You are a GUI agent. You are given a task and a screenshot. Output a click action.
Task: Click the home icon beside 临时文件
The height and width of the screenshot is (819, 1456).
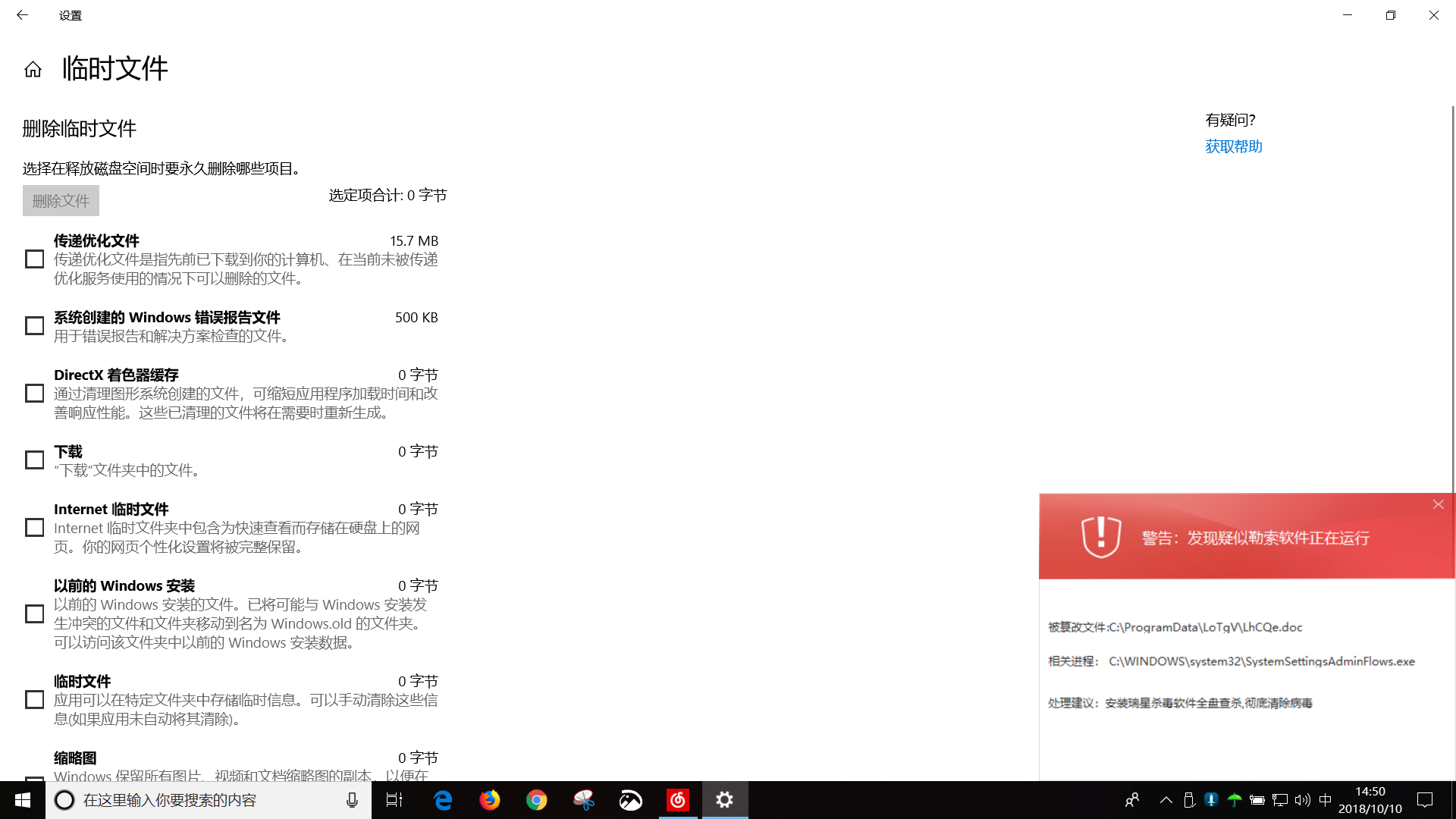click(33, 70)
